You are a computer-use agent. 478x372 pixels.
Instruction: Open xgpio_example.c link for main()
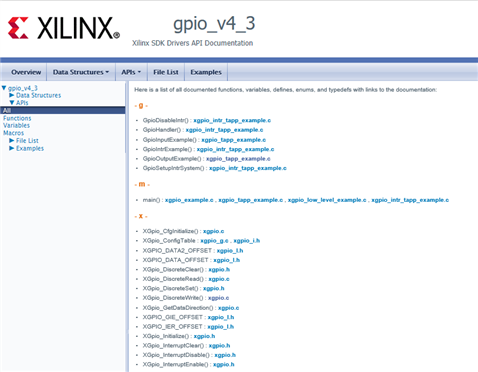pos(189,200)
